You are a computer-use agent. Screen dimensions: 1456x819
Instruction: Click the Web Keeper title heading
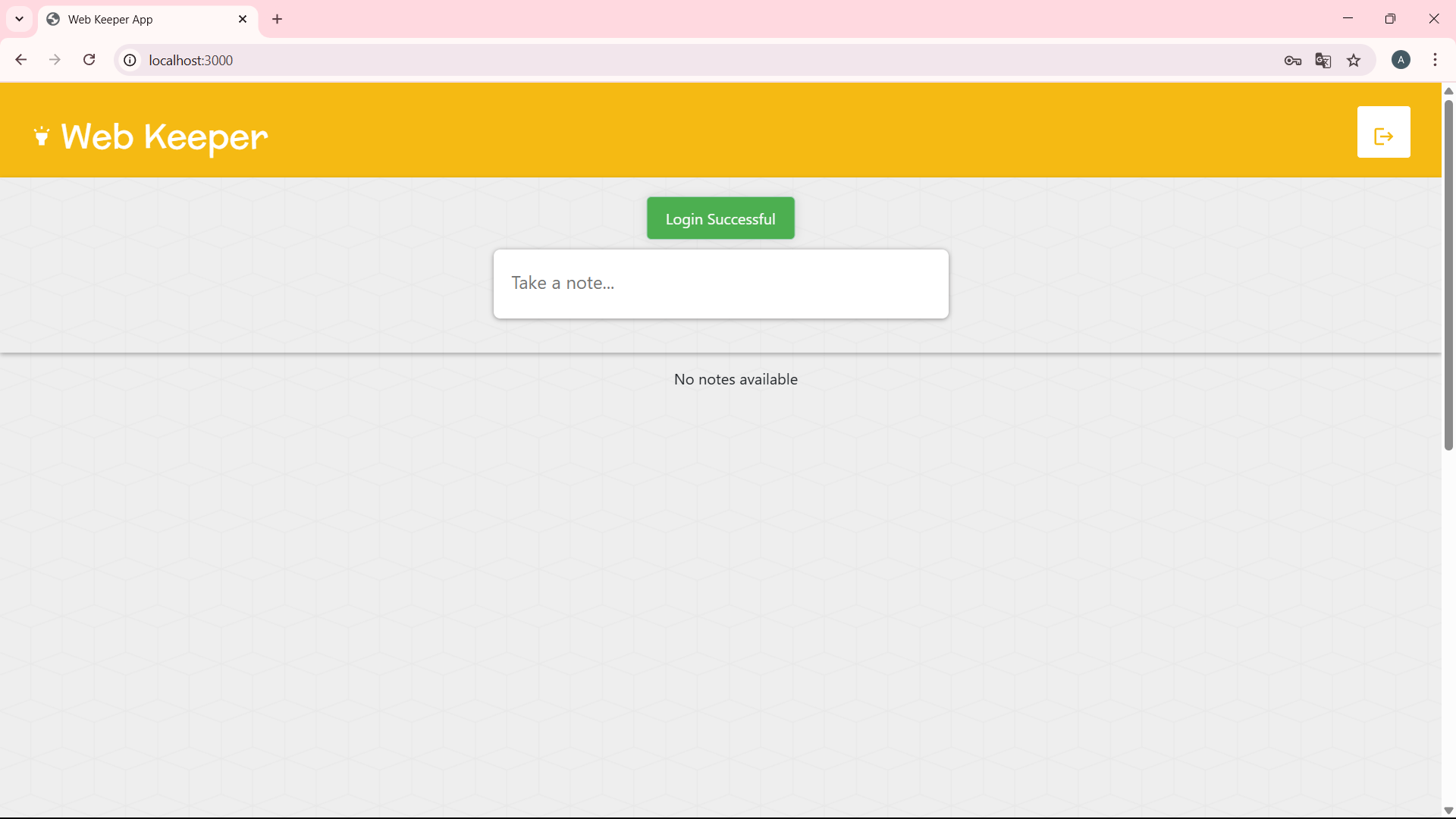pyautogui.click(x=164, y=137)
